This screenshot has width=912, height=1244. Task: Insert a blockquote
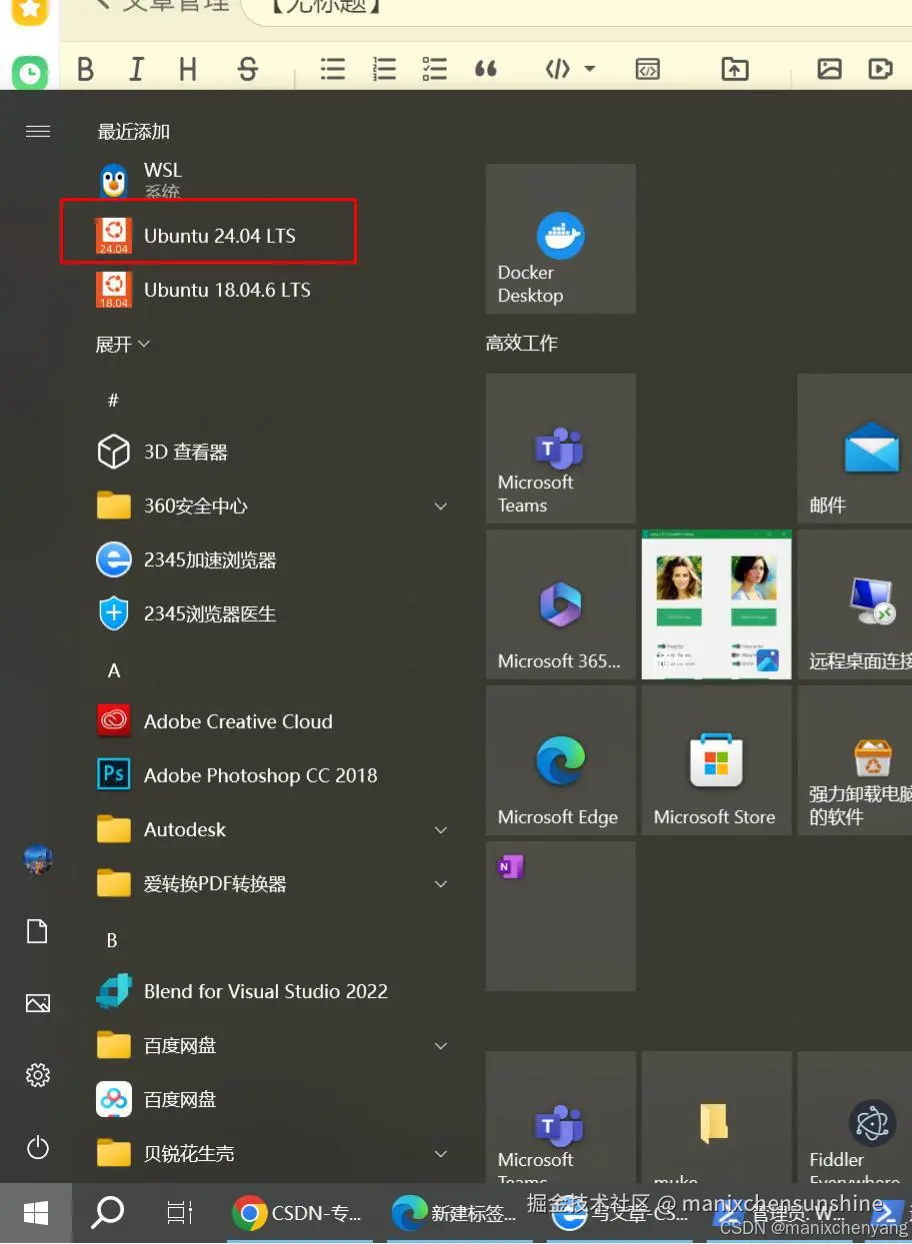pos(486,69)
